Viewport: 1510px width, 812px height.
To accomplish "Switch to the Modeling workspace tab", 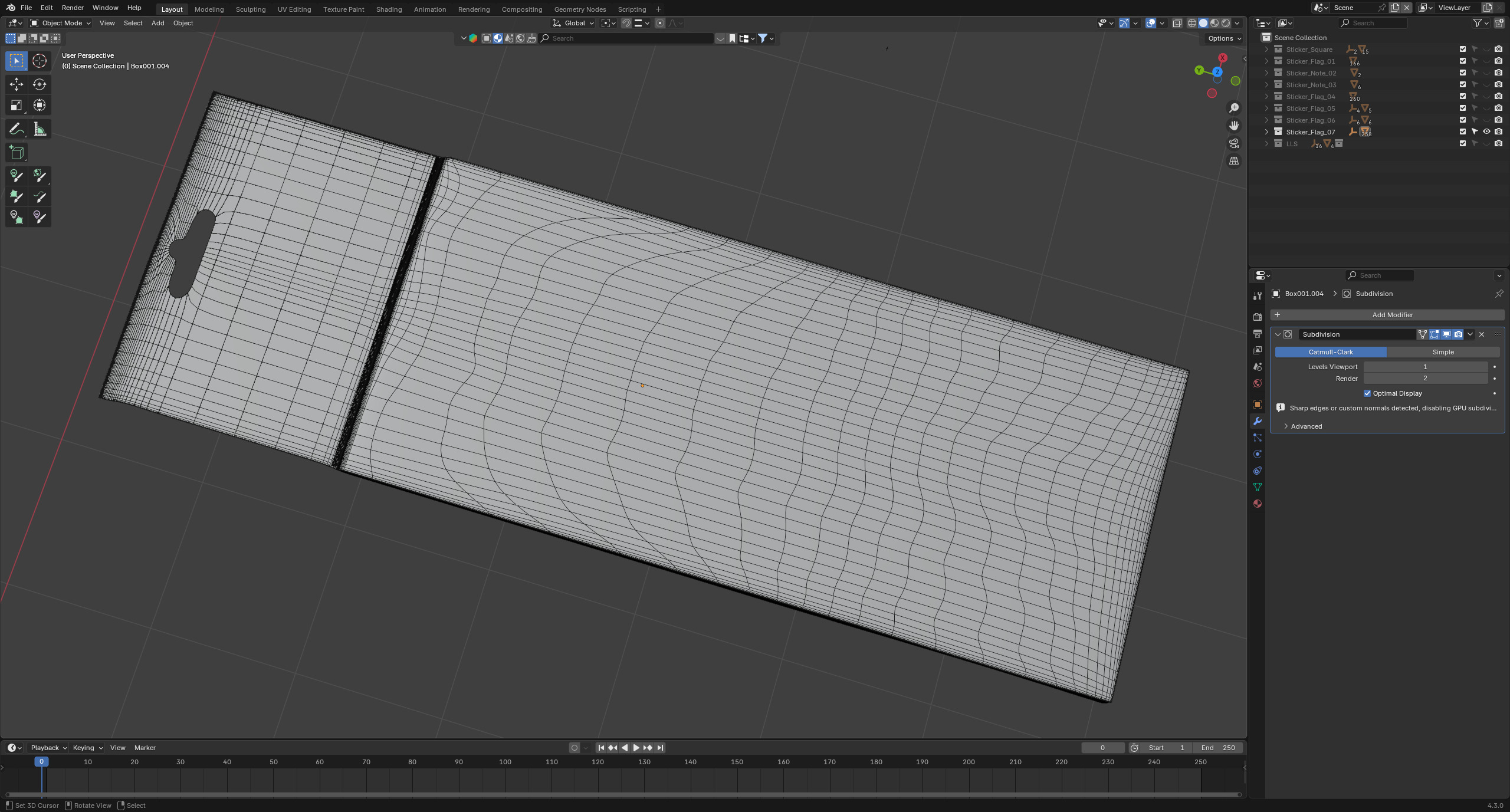I will (x=209, y=9).
